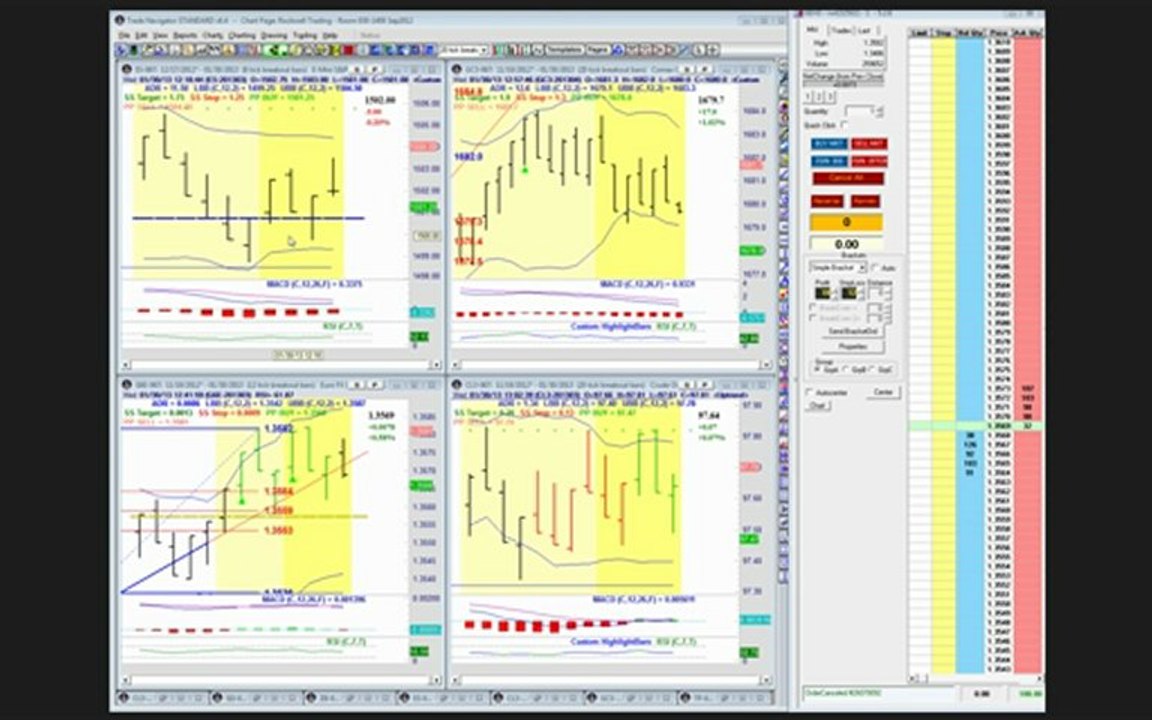Select the GrpA radio button

click(817, 370)
